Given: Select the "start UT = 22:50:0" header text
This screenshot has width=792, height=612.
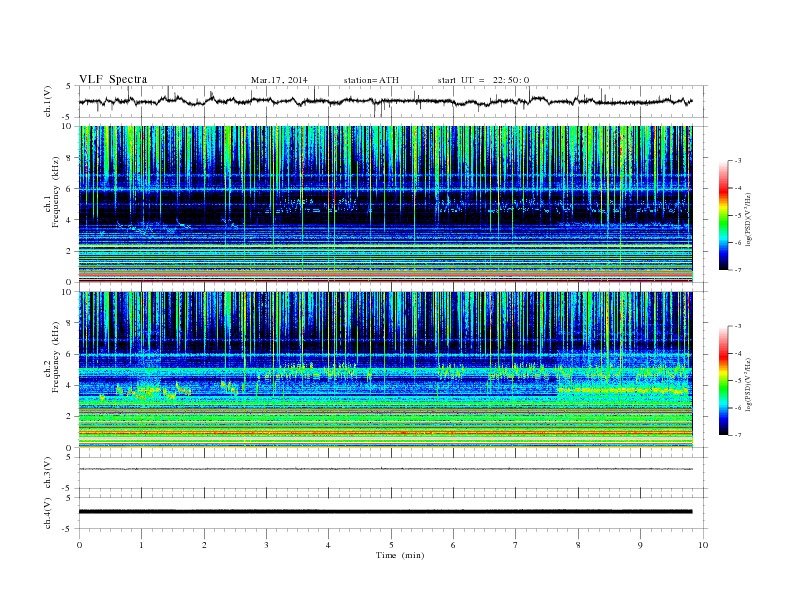Looking at the screenshot, I should [483, 80].
